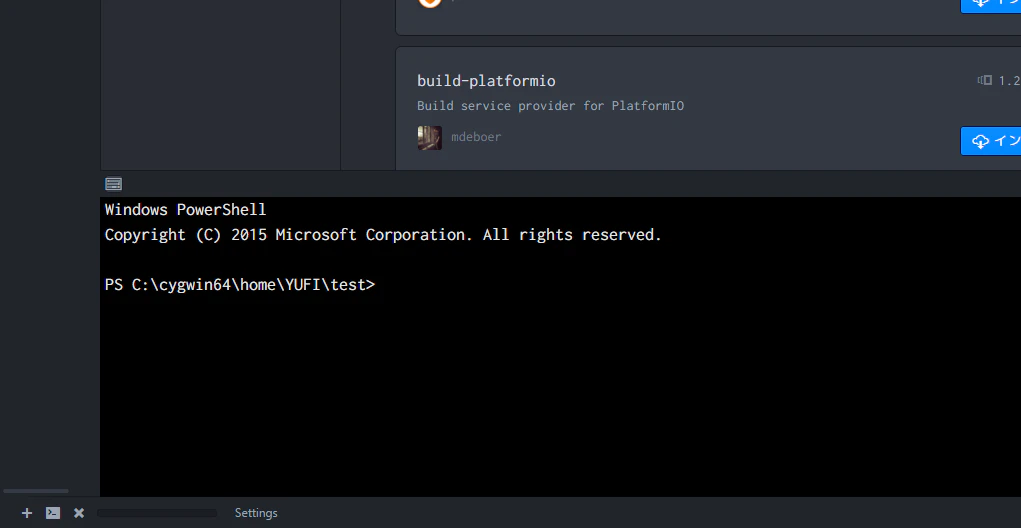Open the mdeboer author link
1021x528 pixels.
click(x=476, y=137)
